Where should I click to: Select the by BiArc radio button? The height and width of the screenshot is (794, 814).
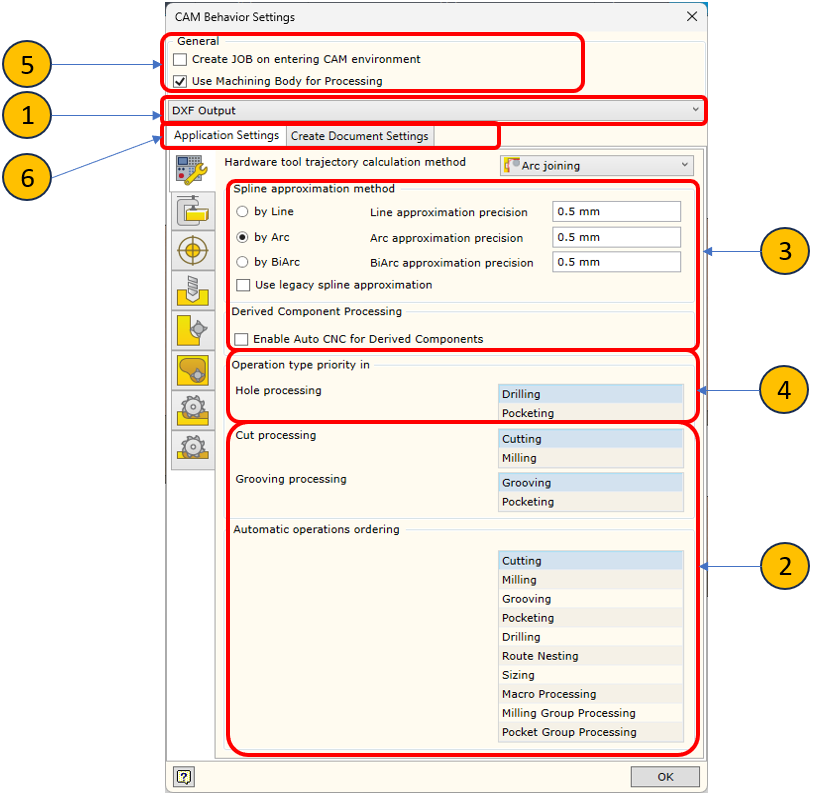pyautogui.click(x=242, y=262)
